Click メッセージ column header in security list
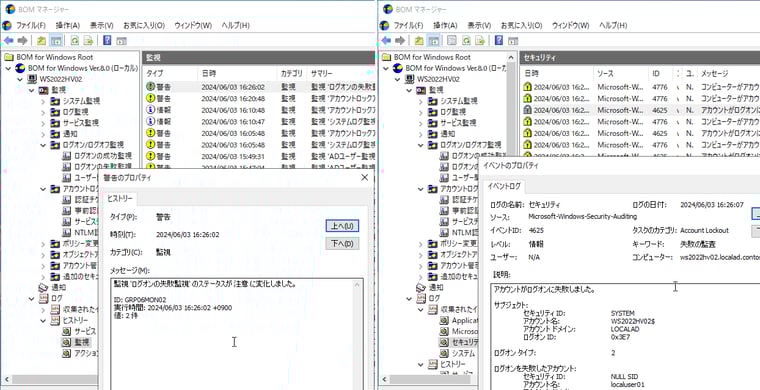This screenshot has width=760, height=390. (x=727, y=73)
